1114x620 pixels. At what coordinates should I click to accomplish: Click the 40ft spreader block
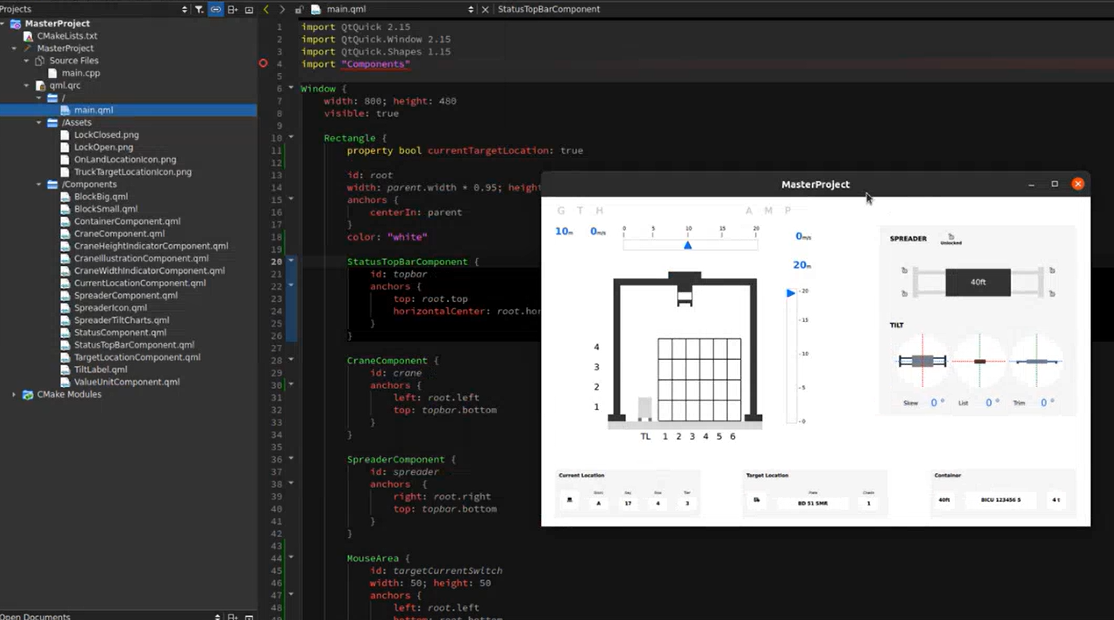pos(977,282)
